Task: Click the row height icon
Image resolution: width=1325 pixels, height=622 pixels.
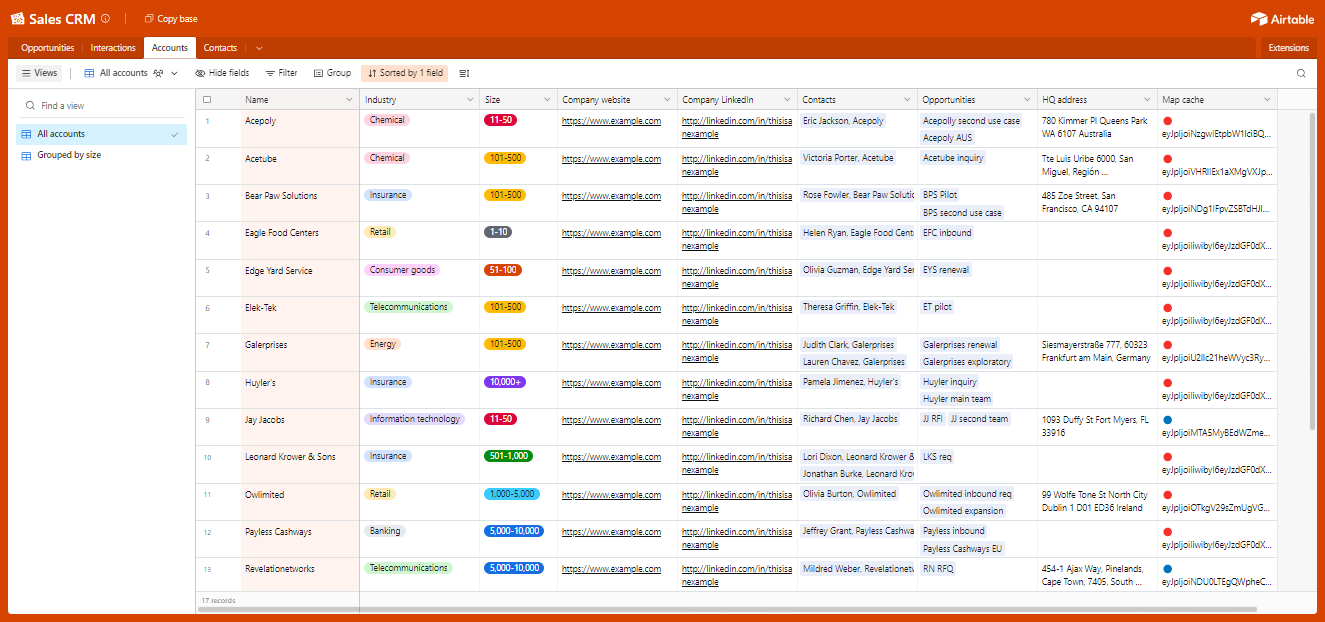Action: tap(464, 73)
